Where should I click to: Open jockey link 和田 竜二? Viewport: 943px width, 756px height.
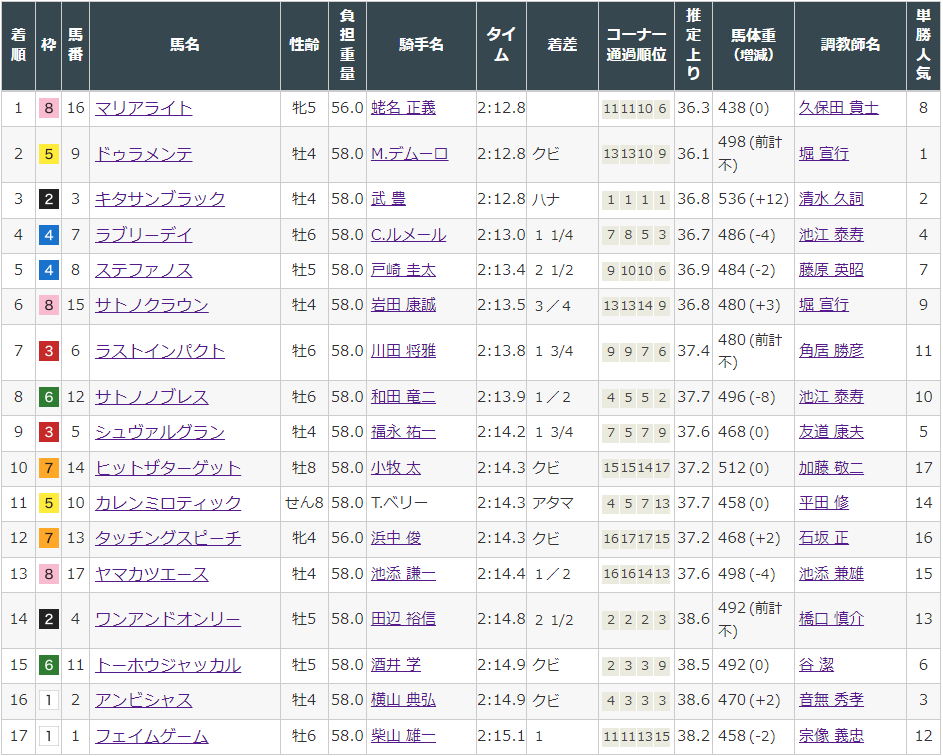click(x=403, y=397)
